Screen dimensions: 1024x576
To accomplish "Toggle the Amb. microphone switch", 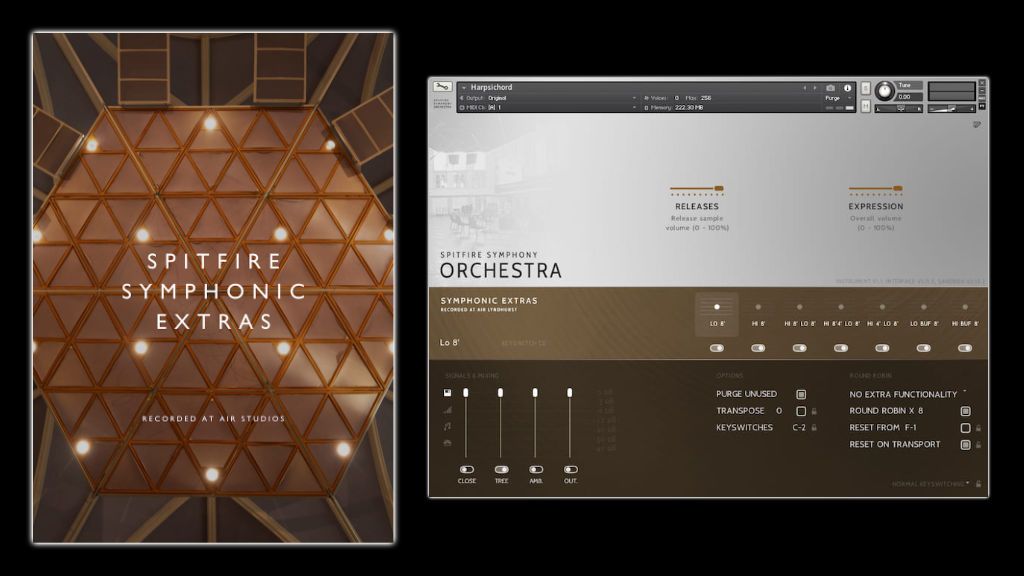I will coord(536,470).
